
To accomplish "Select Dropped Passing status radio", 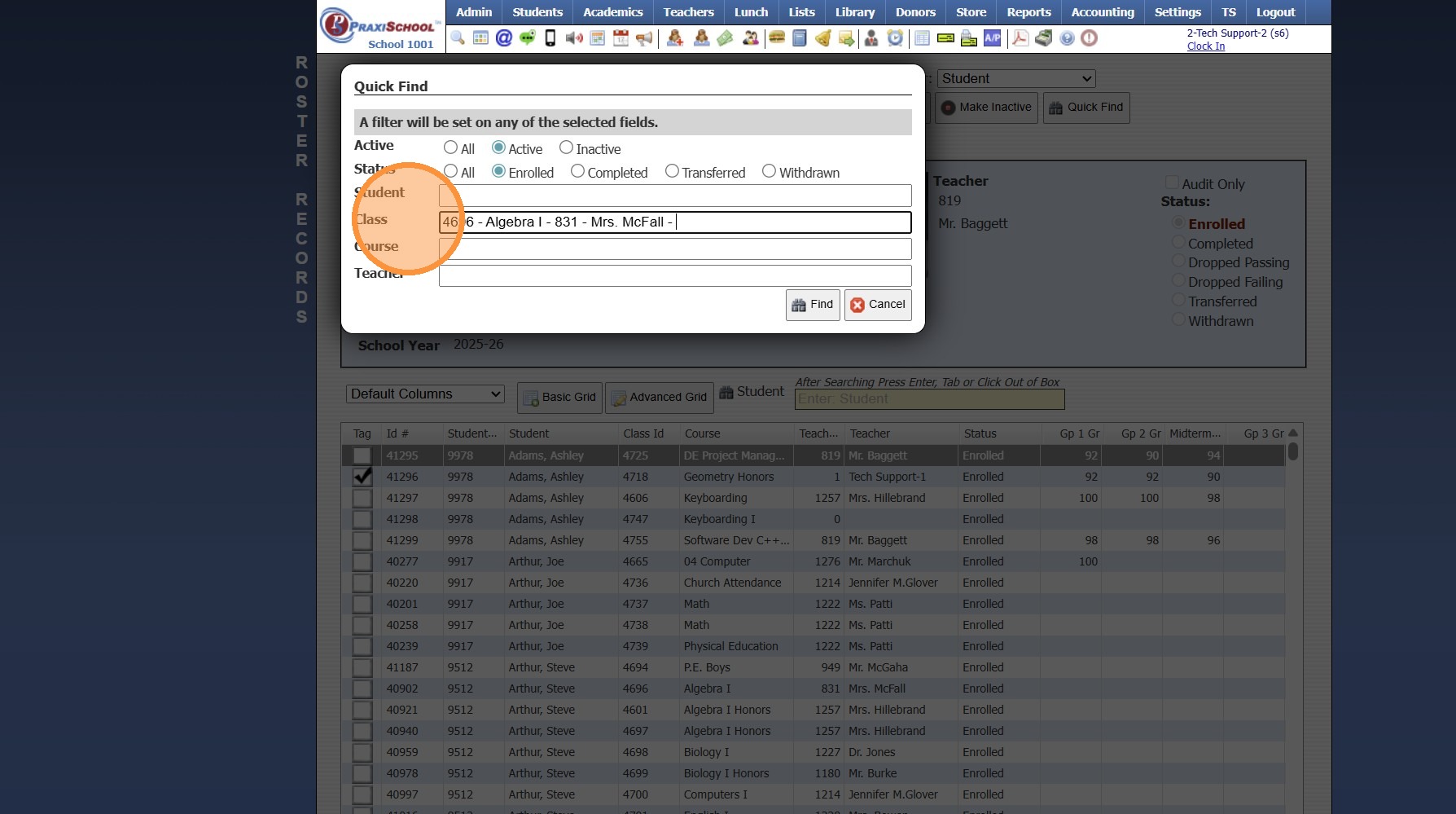I will pos(1178,261).
